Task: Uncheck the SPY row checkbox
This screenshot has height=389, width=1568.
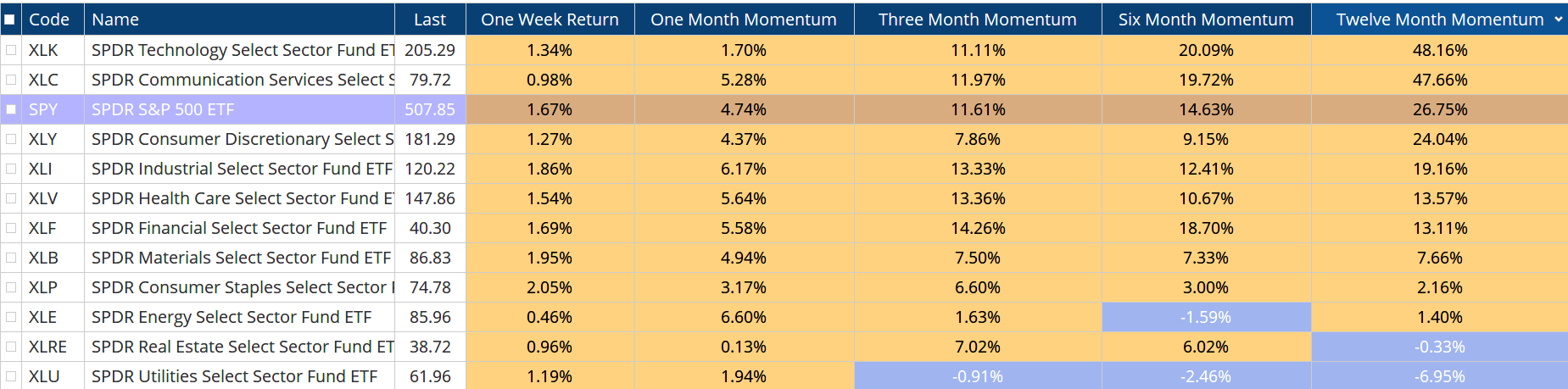Action: click(x=11, y=109)
